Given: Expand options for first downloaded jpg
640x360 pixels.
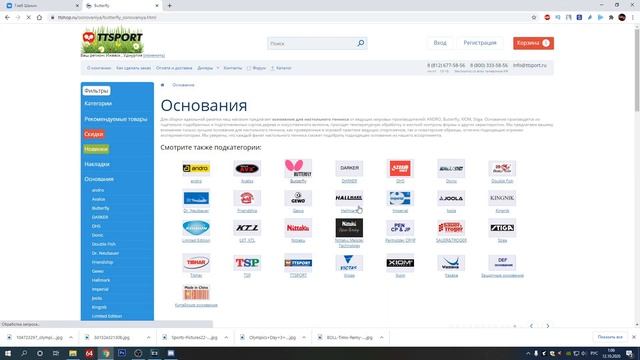Looking at the screenshot, I should (x=71, y=338).
